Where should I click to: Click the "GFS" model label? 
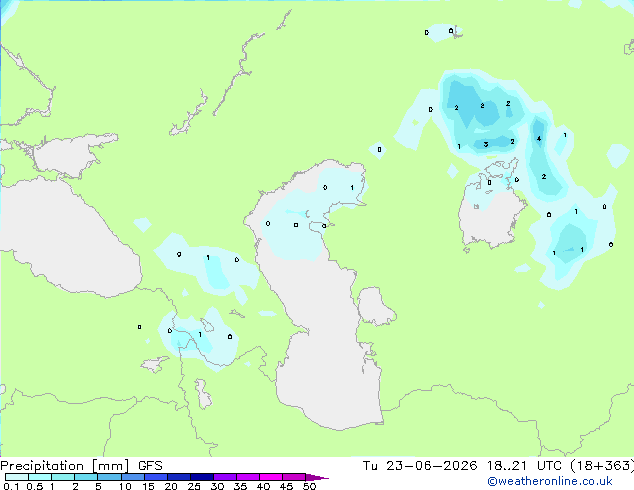coord(150,466)
